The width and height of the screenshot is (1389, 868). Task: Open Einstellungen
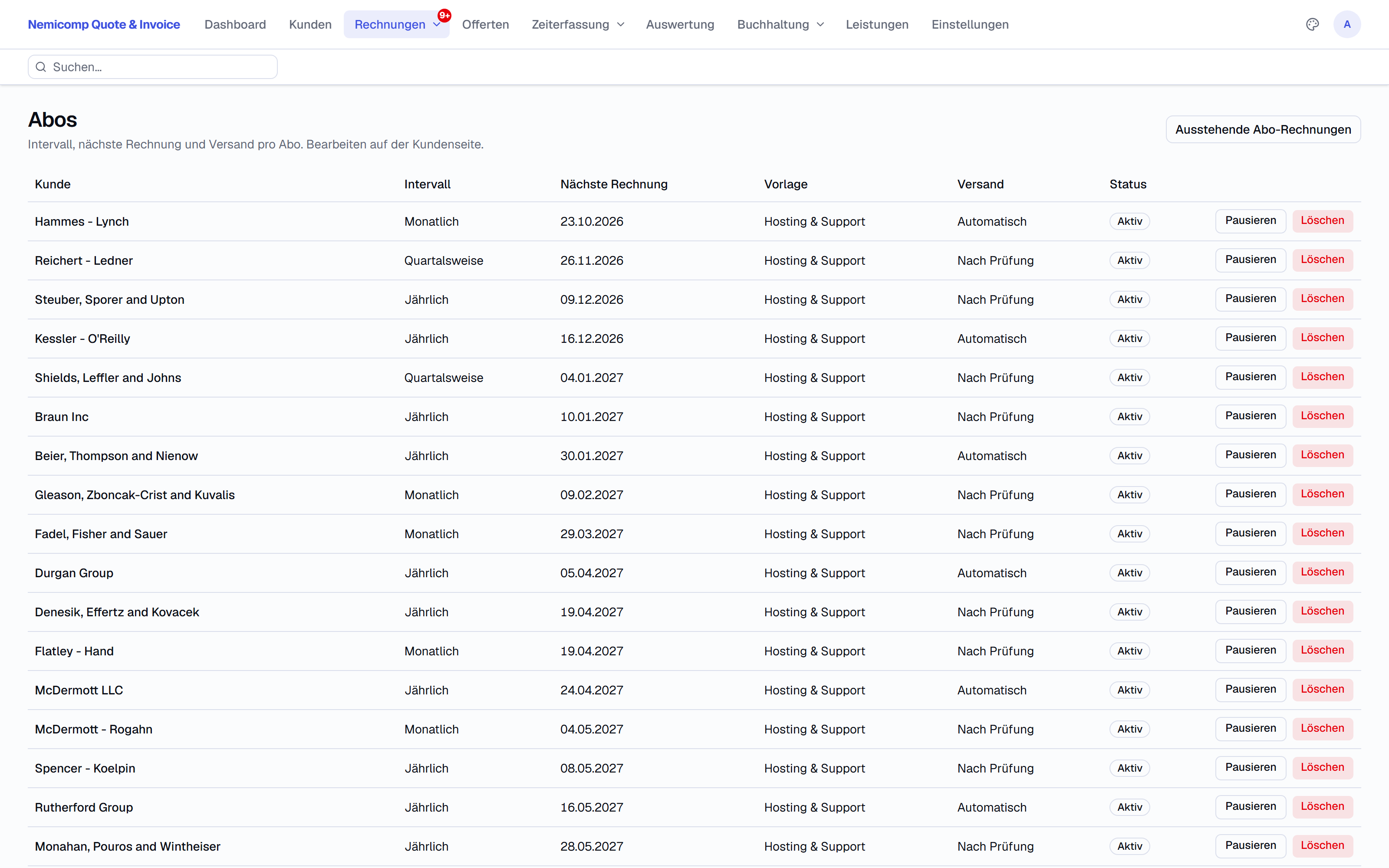click(970, 24)
